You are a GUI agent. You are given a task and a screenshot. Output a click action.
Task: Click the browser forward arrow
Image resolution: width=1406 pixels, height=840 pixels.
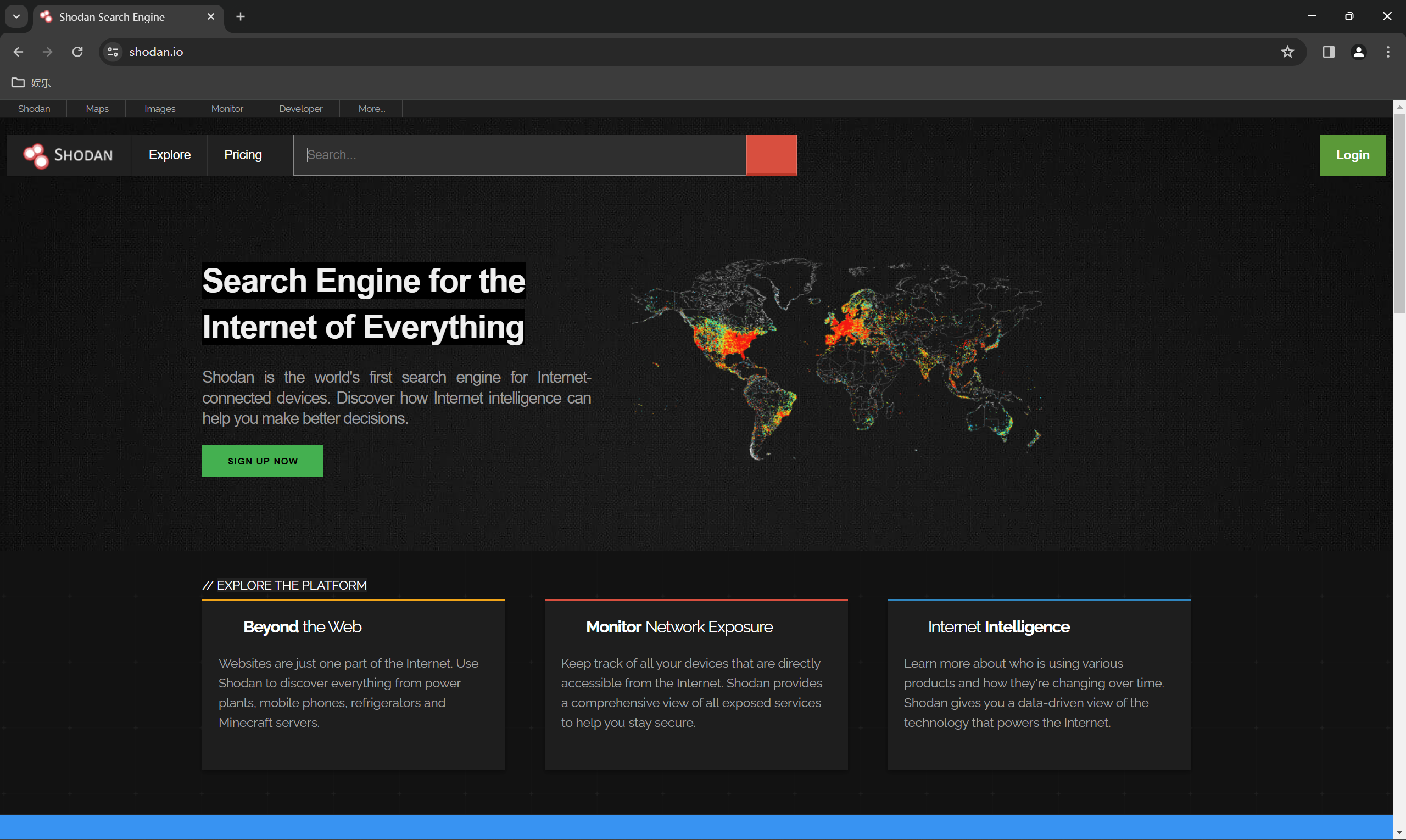click(48, 52)
